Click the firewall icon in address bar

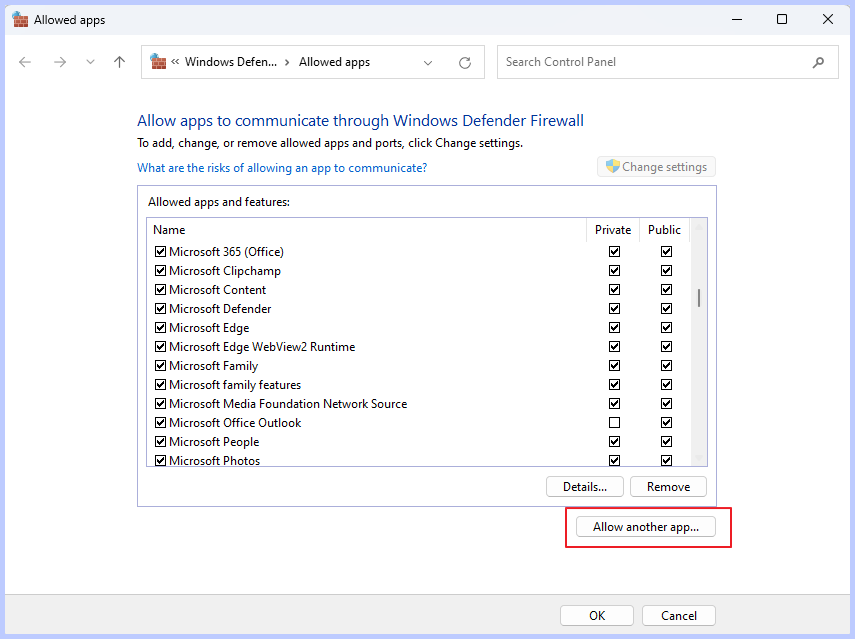pyautogui.click(x=158, y=62)
